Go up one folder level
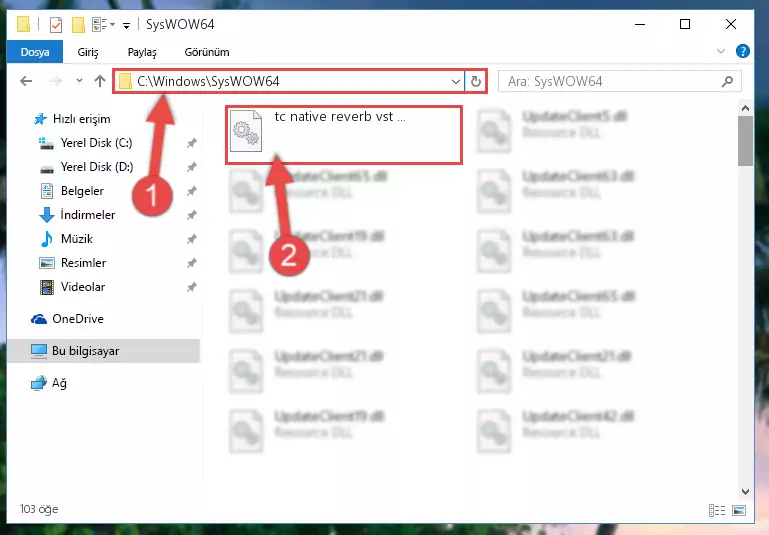Viewport: 769px width, 535px height. point(100,81)
